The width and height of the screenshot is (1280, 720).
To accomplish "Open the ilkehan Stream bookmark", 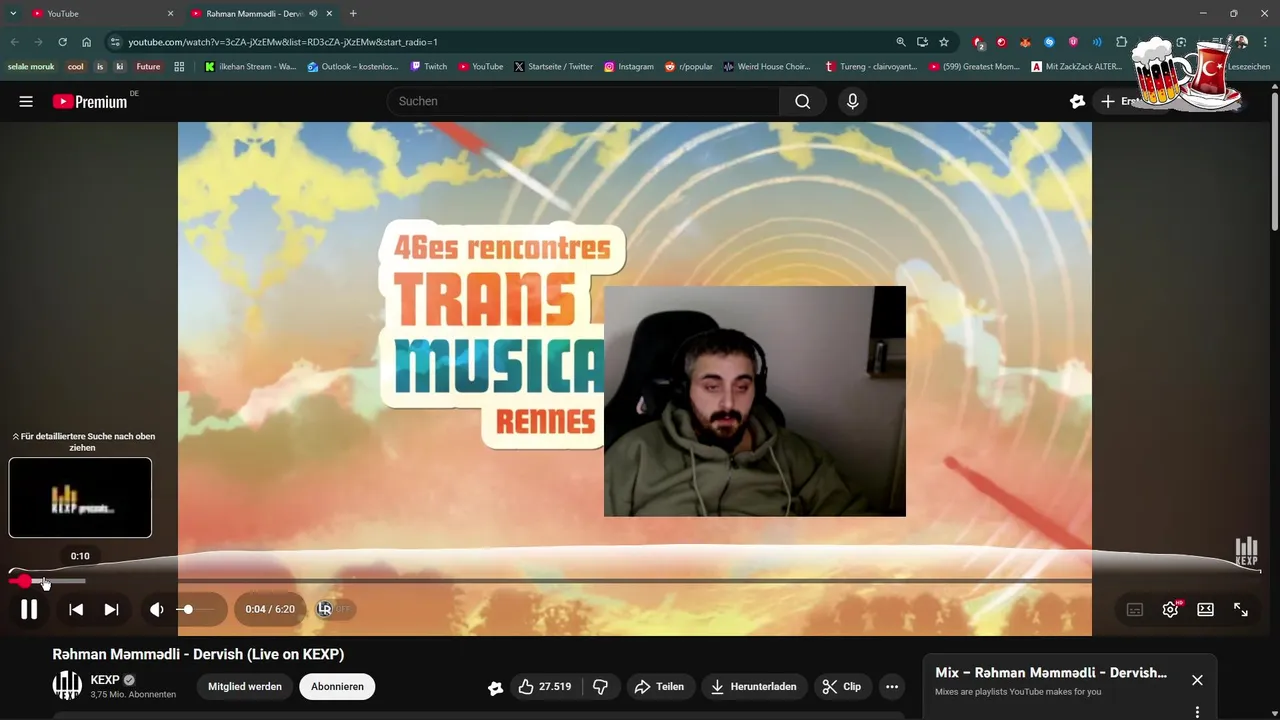I will coord(250,67).
